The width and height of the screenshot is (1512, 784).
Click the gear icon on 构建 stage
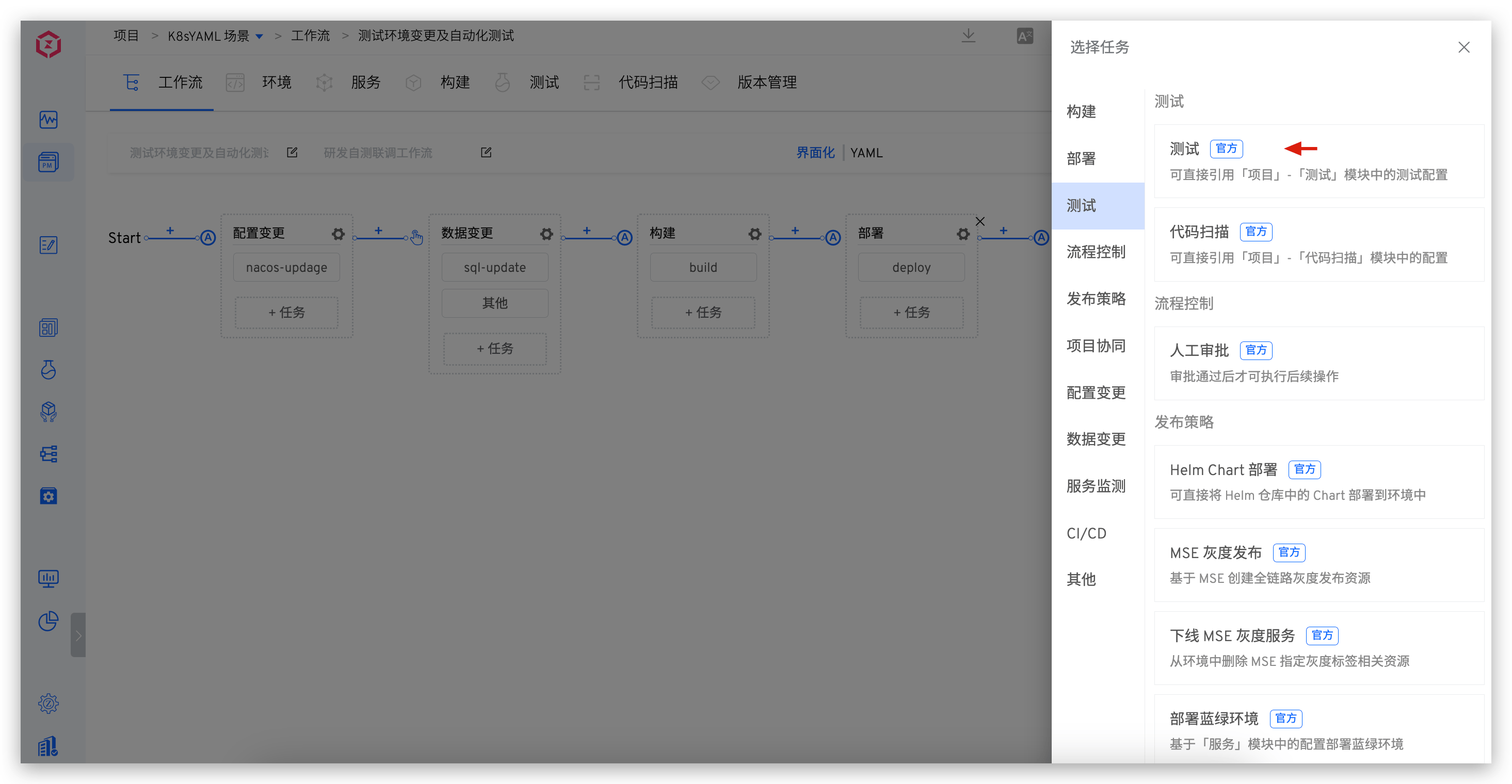[x=755, y=234]
